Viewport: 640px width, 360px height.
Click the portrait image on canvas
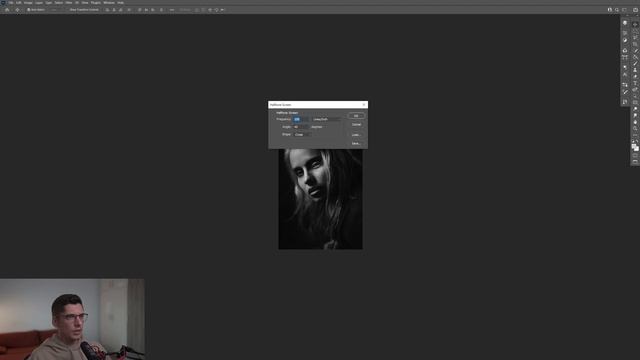coord(320,199)
